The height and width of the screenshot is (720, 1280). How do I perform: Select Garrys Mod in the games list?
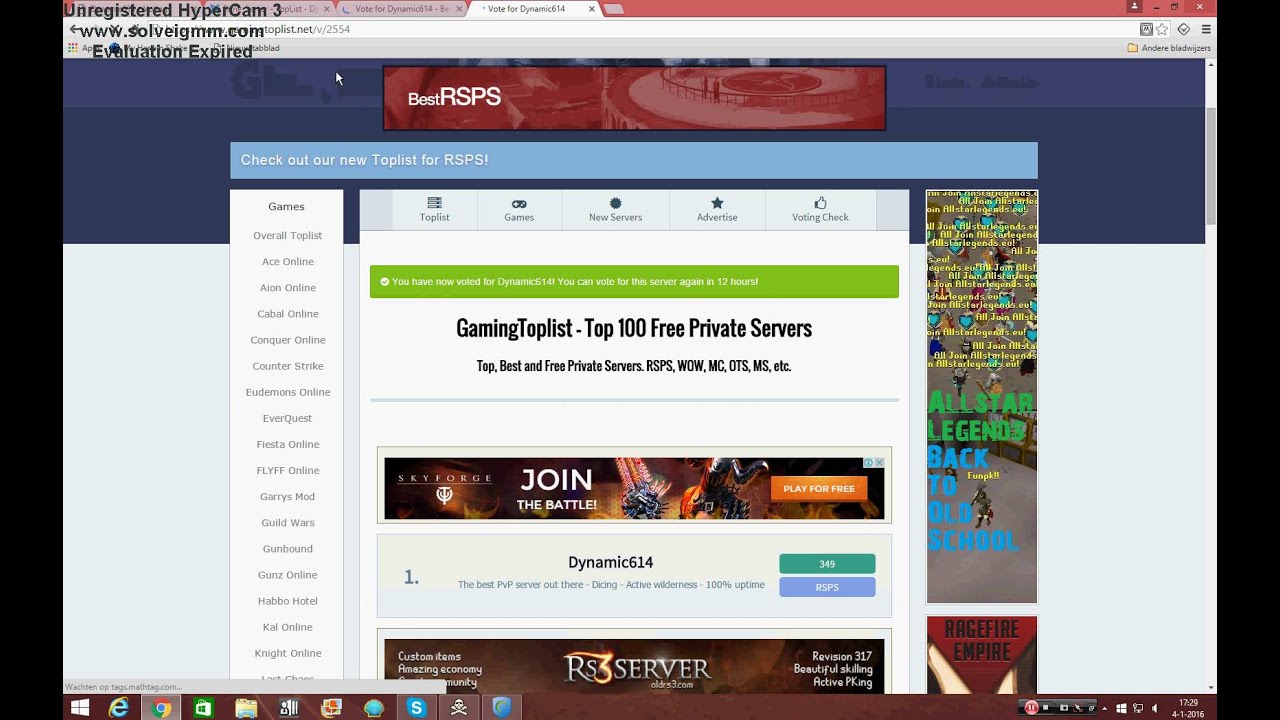tap(287, 497)
